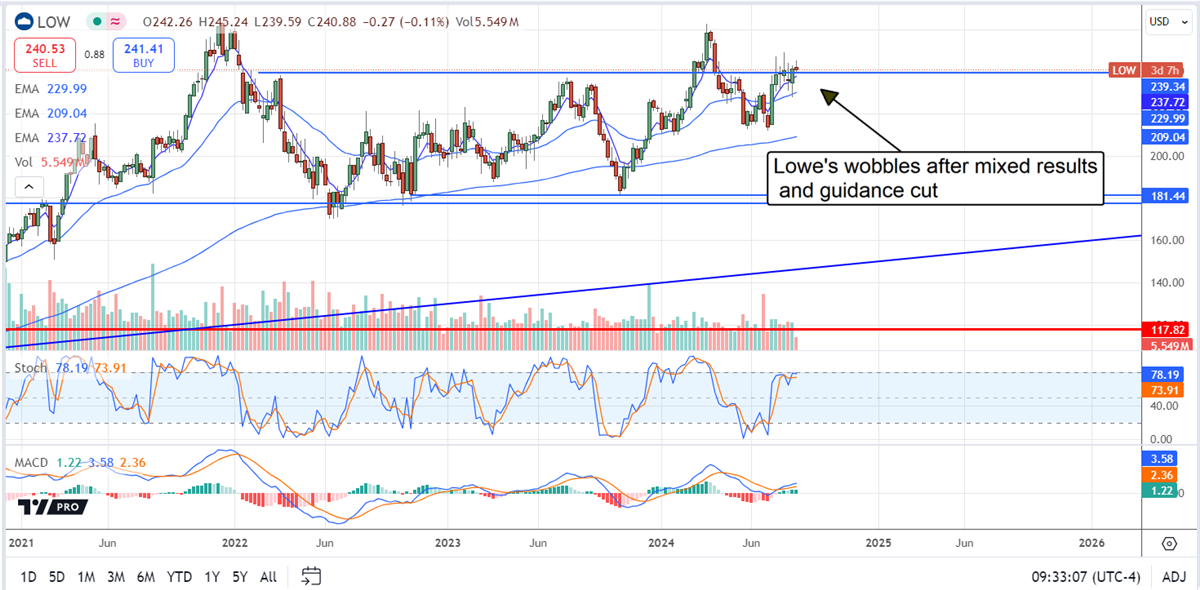
Task: Select the 1M time range
Action: pyautogui.click(x=86, y=576)
